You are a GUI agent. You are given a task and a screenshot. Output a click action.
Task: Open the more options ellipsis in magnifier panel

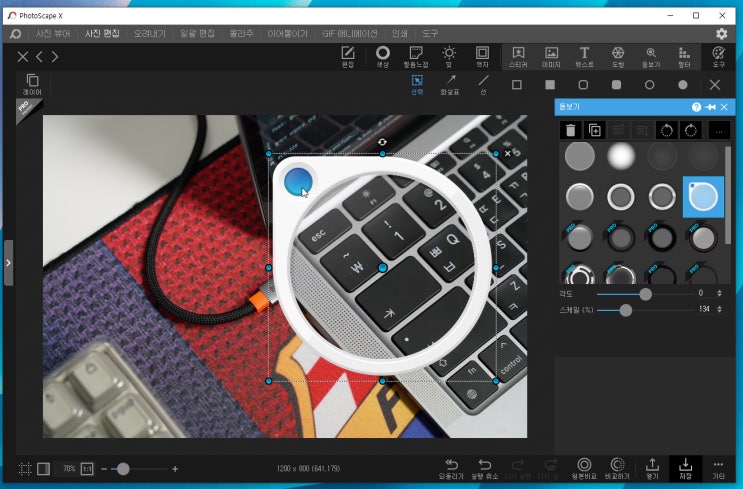pyautogui.click(x=719, y=131)
